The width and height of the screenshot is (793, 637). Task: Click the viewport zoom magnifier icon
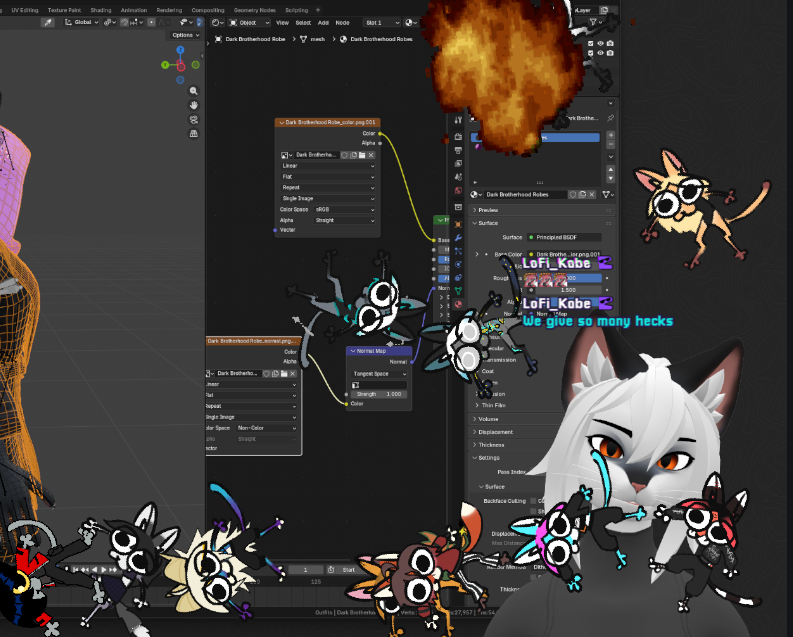194,91
